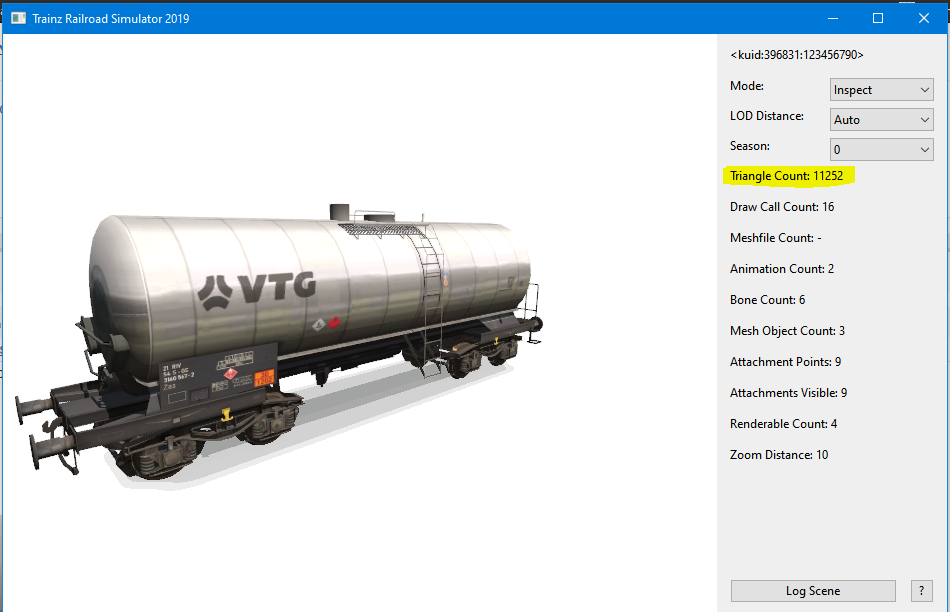Click the Attachment Points: 9 text

[x=786, y=362]
